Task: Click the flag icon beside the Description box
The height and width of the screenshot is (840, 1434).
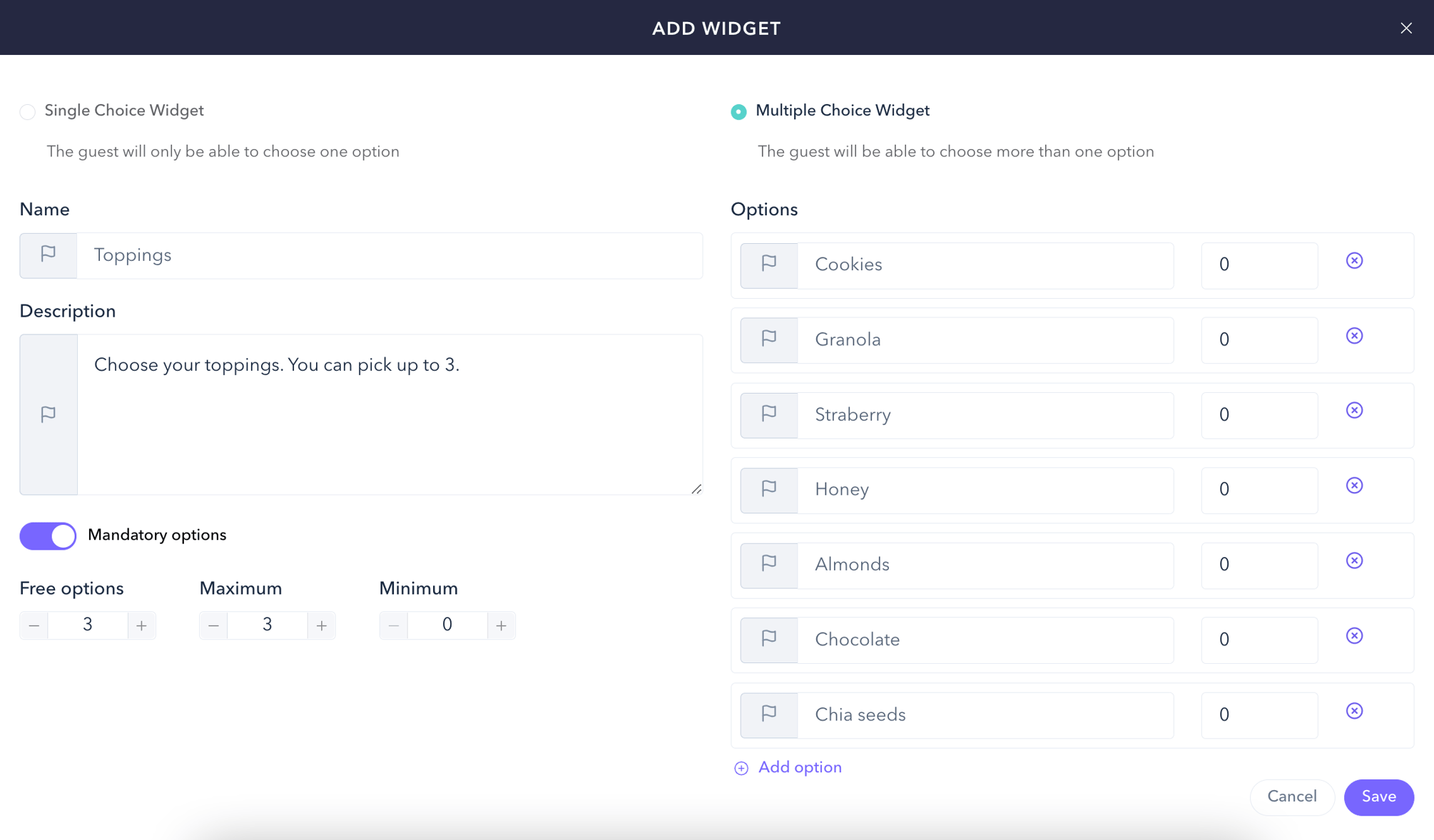Action: click(48, 414)
